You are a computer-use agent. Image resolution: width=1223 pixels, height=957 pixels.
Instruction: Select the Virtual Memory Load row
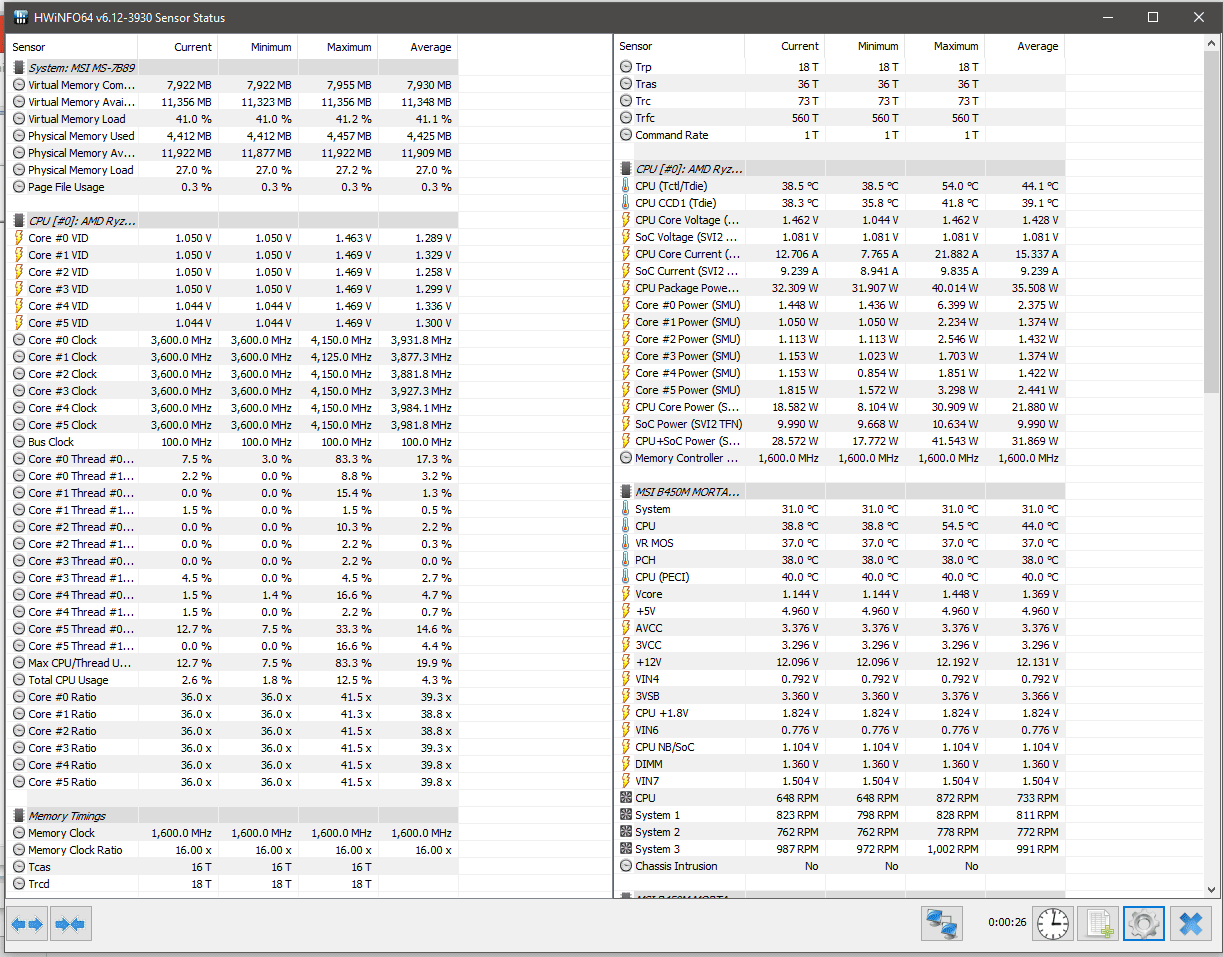click(234, 119)
